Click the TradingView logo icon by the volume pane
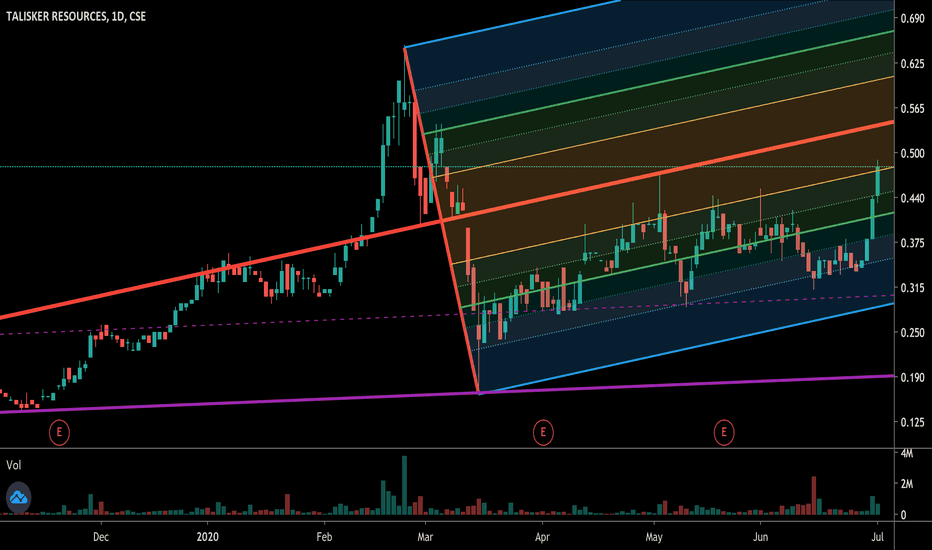The height and width of the screenshot is (550, 932). pyautogui.click(x=18, y=498)
